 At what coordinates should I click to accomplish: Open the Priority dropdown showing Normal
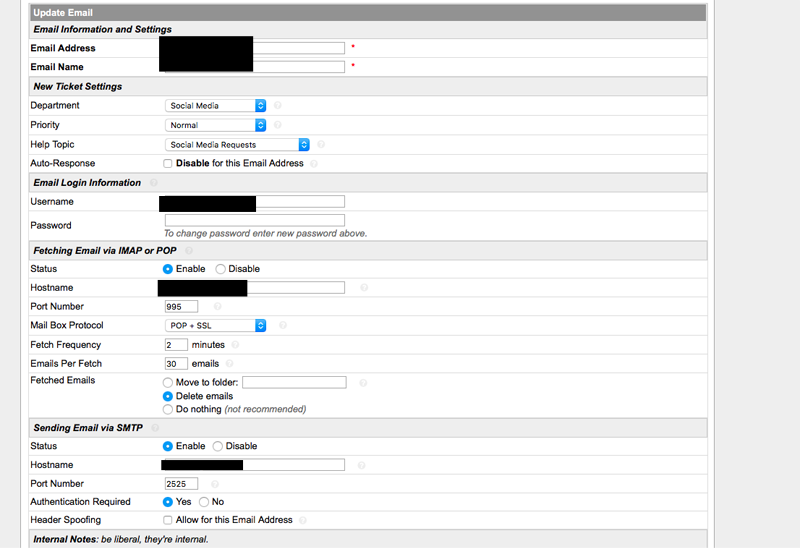coord(215,125)
